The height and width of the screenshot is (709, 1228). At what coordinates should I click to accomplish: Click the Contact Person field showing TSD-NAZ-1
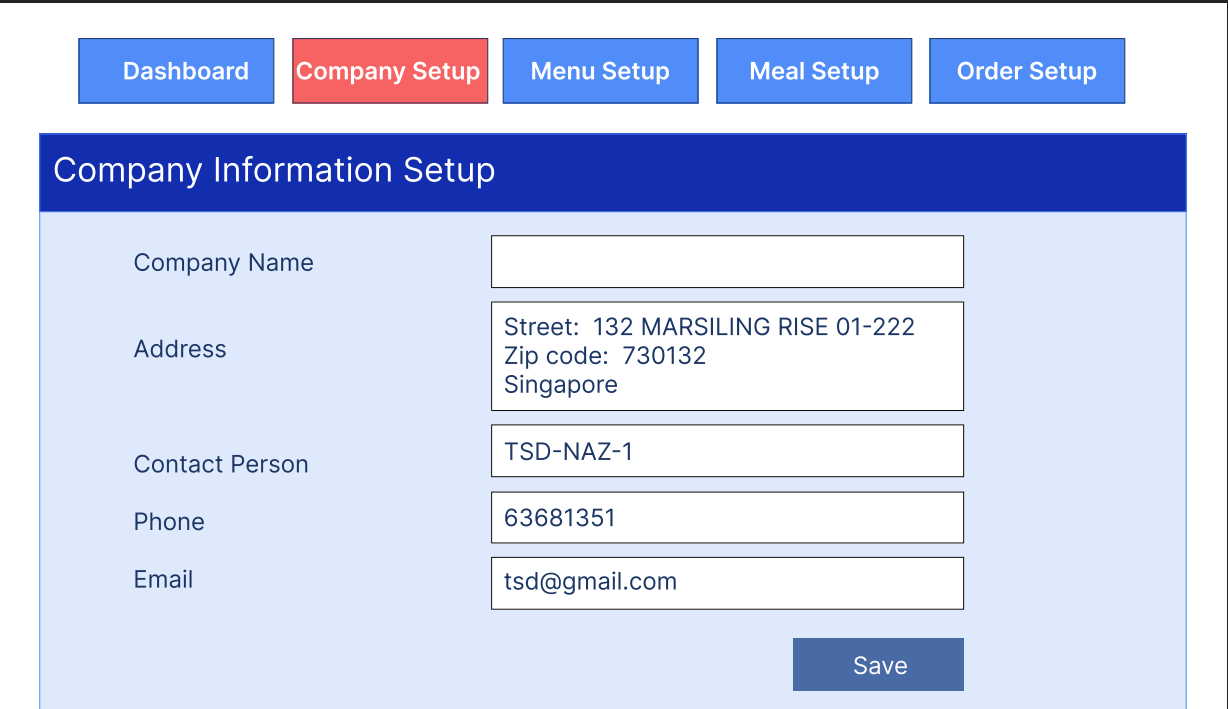(727, 451)
